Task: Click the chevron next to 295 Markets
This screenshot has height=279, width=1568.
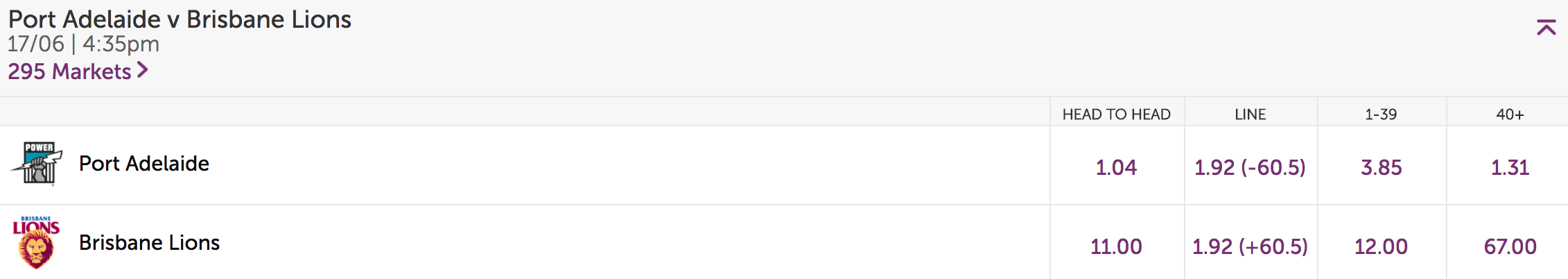Action: pyautogui.click(x=142, y=70)
